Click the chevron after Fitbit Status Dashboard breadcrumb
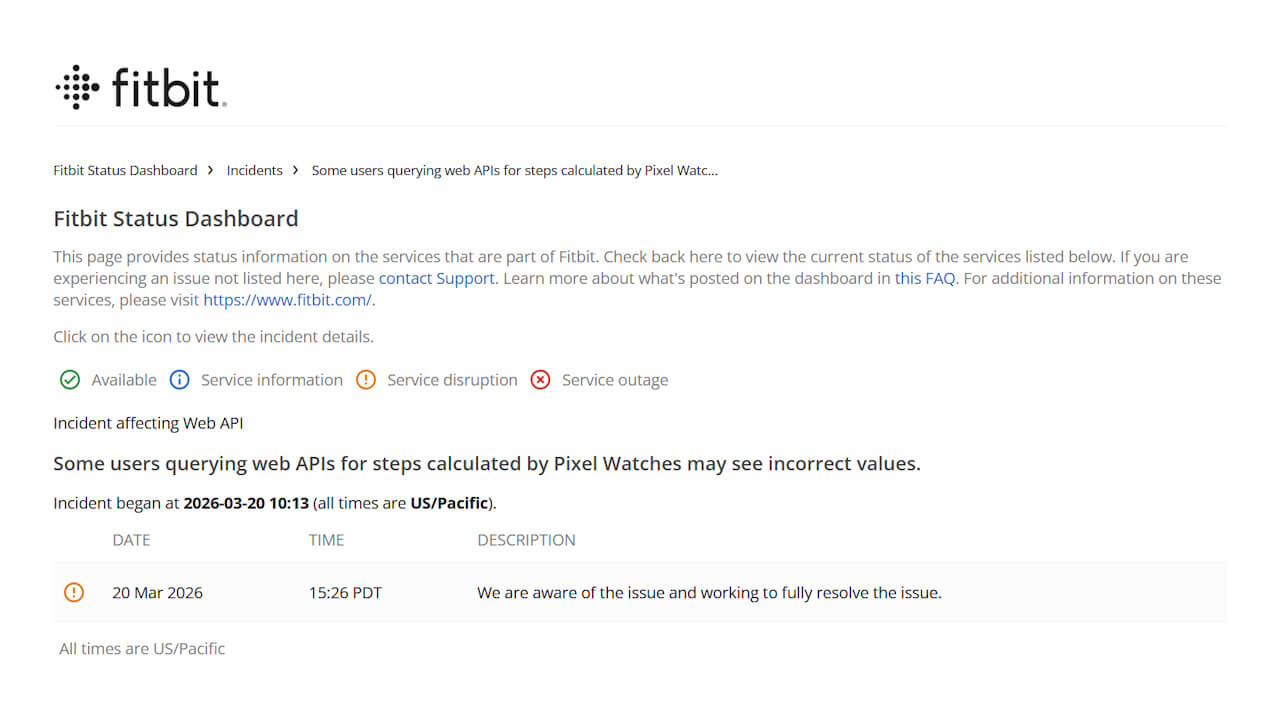This screenshot has width=1280, height=720. pyautogui.click(x=211, y=170)
